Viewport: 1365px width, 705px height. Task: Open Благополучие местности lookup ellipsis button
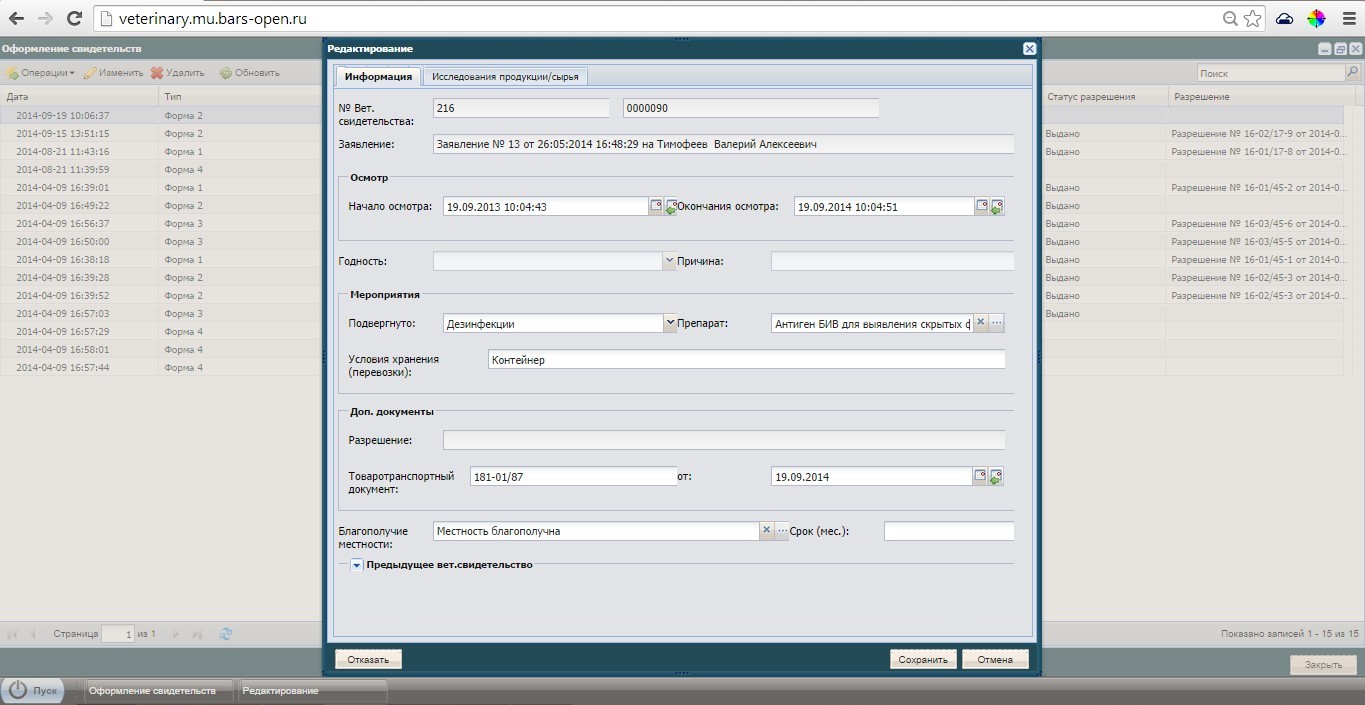click(782, 531)
